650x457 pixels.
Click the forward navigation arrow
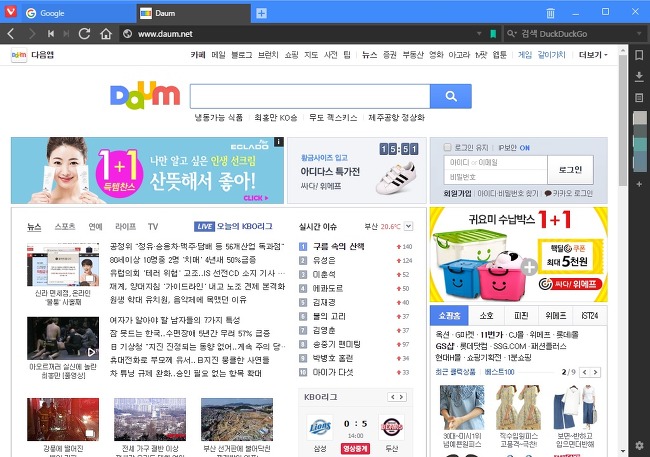pyautogui.click(x=32, y=34)
